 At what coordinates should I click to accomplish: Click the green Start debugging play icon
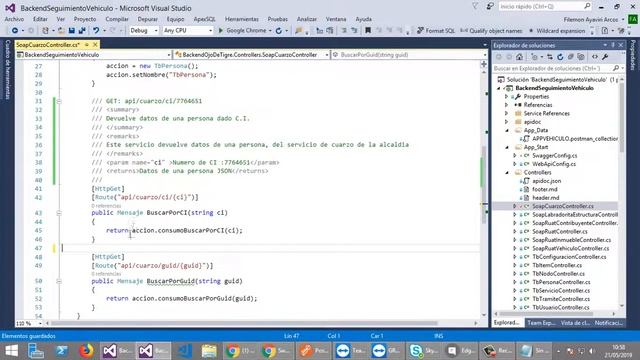tap(221, 31)
